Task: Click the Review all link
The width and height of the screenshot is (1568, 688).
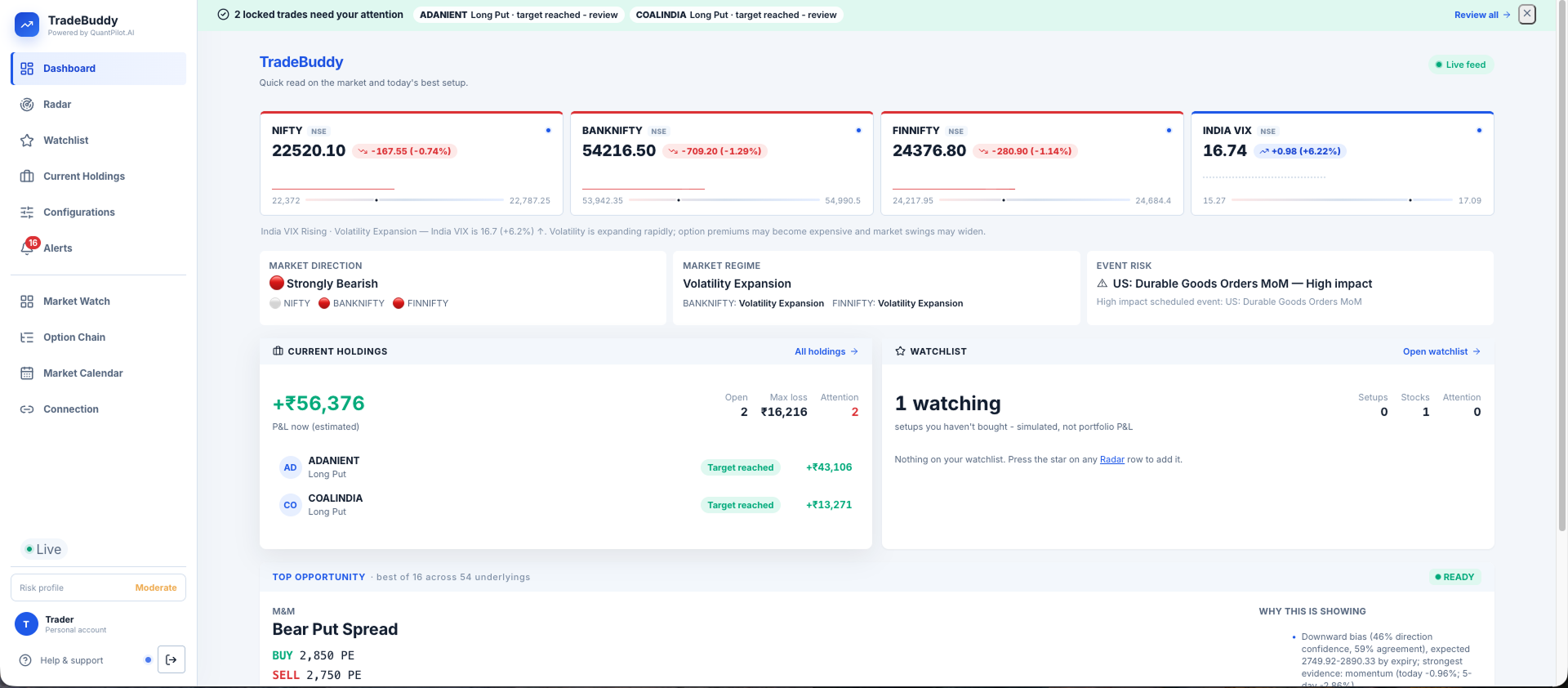Action: point(1482,15)
